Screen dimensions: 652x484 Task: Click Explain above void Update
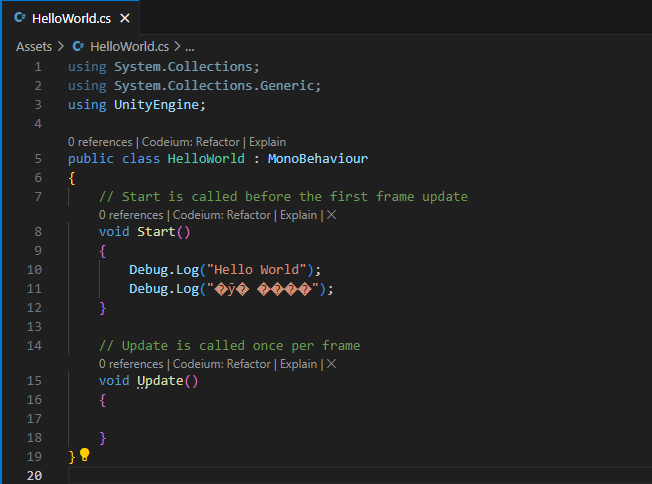click(299, 364)
